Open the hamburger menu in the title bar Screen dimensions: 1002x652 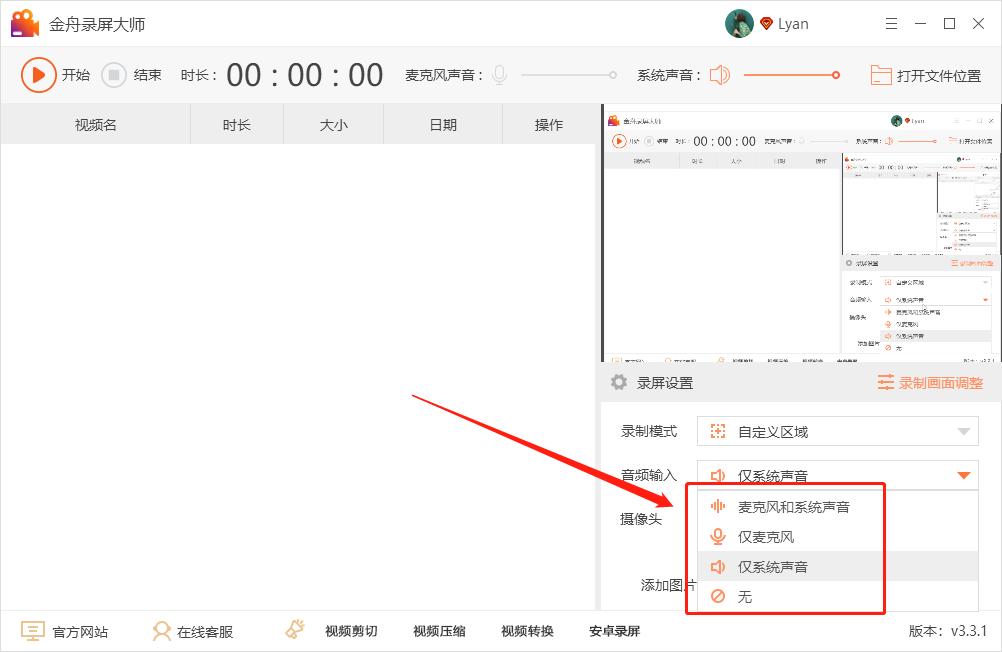coord(891,22)
